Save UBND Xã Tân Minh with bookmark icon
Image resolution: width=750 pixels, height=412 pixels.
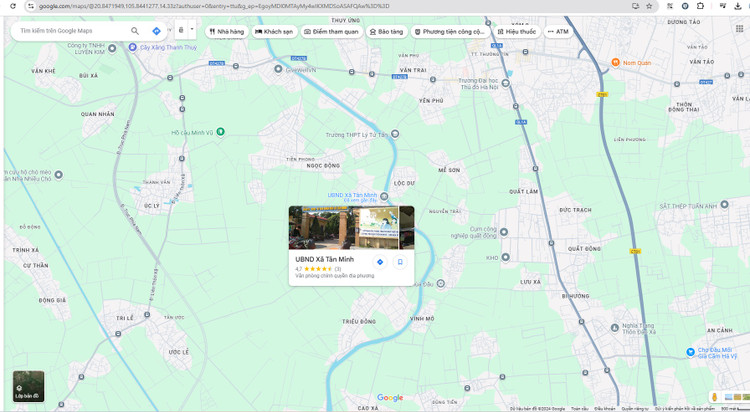click(400, 262)
